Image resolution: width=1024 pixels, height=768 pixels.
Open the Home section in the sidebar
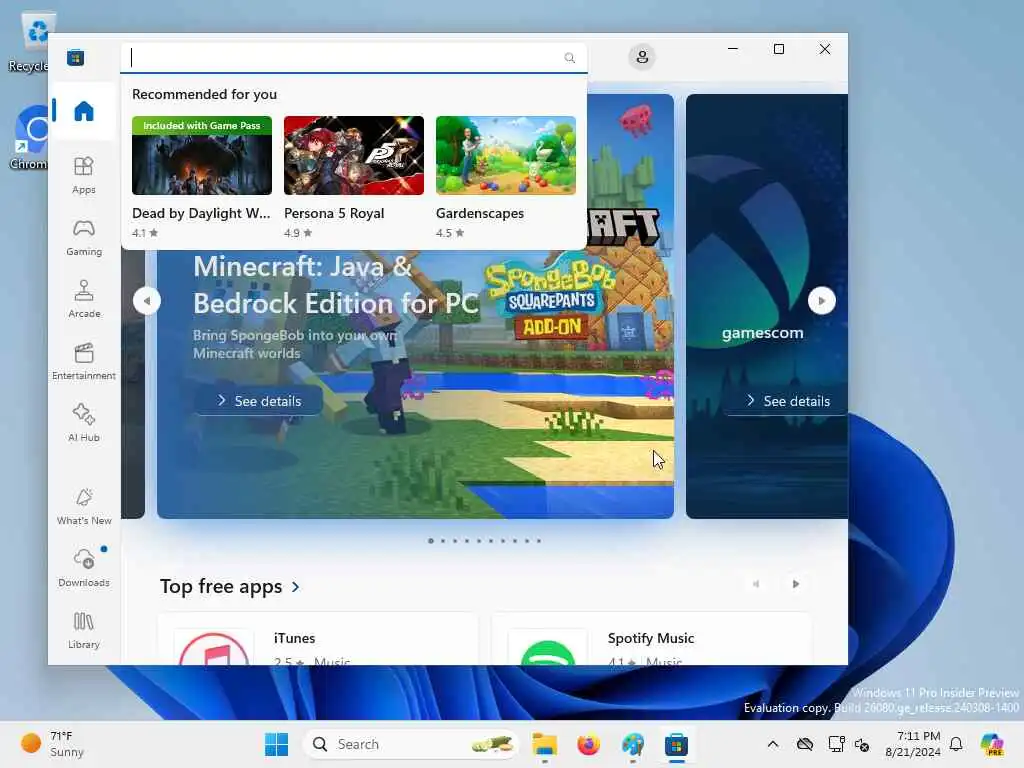pos(84,111)
